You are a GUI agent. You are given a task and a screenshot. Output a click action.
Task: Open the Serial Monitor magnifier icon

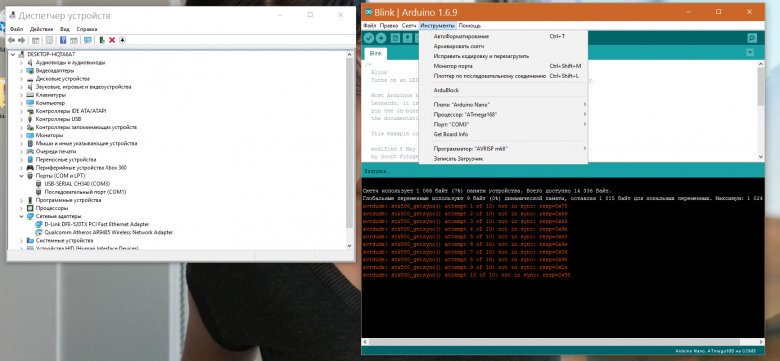pos(752,38)
